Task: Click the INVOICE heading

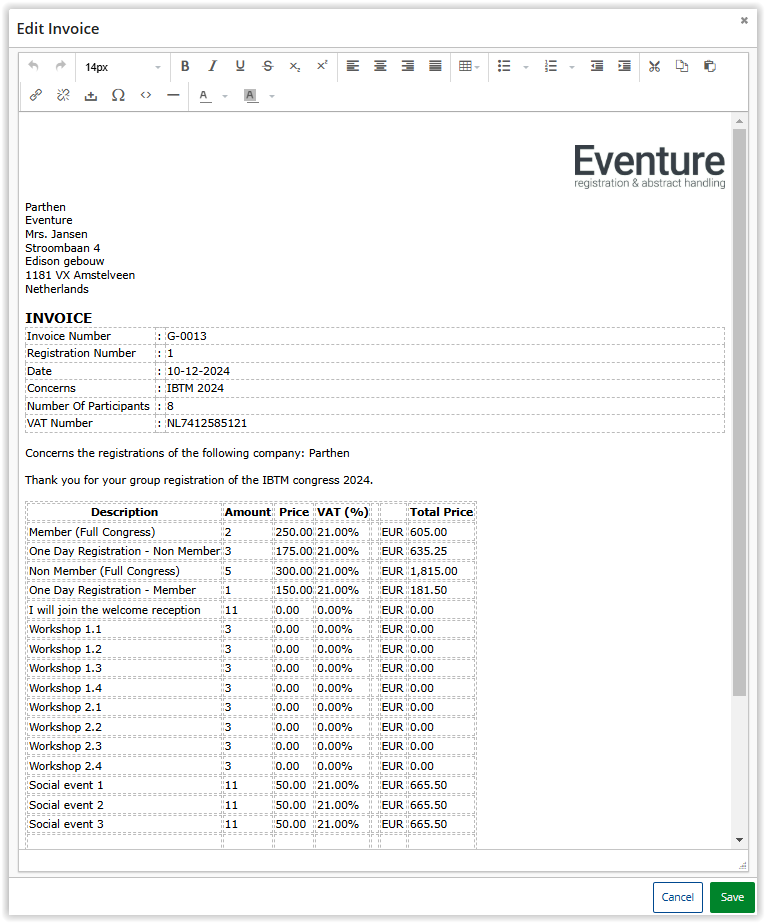Action: click(59, 318)
